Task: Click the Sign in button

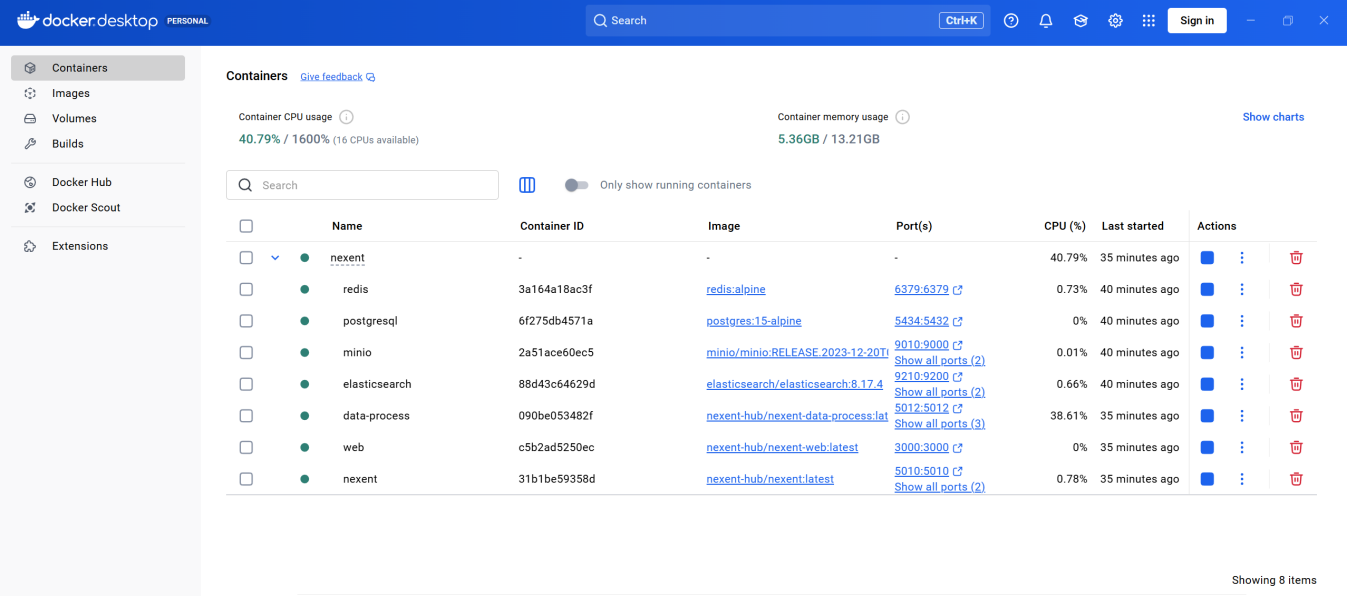Action: point(1197,20)
